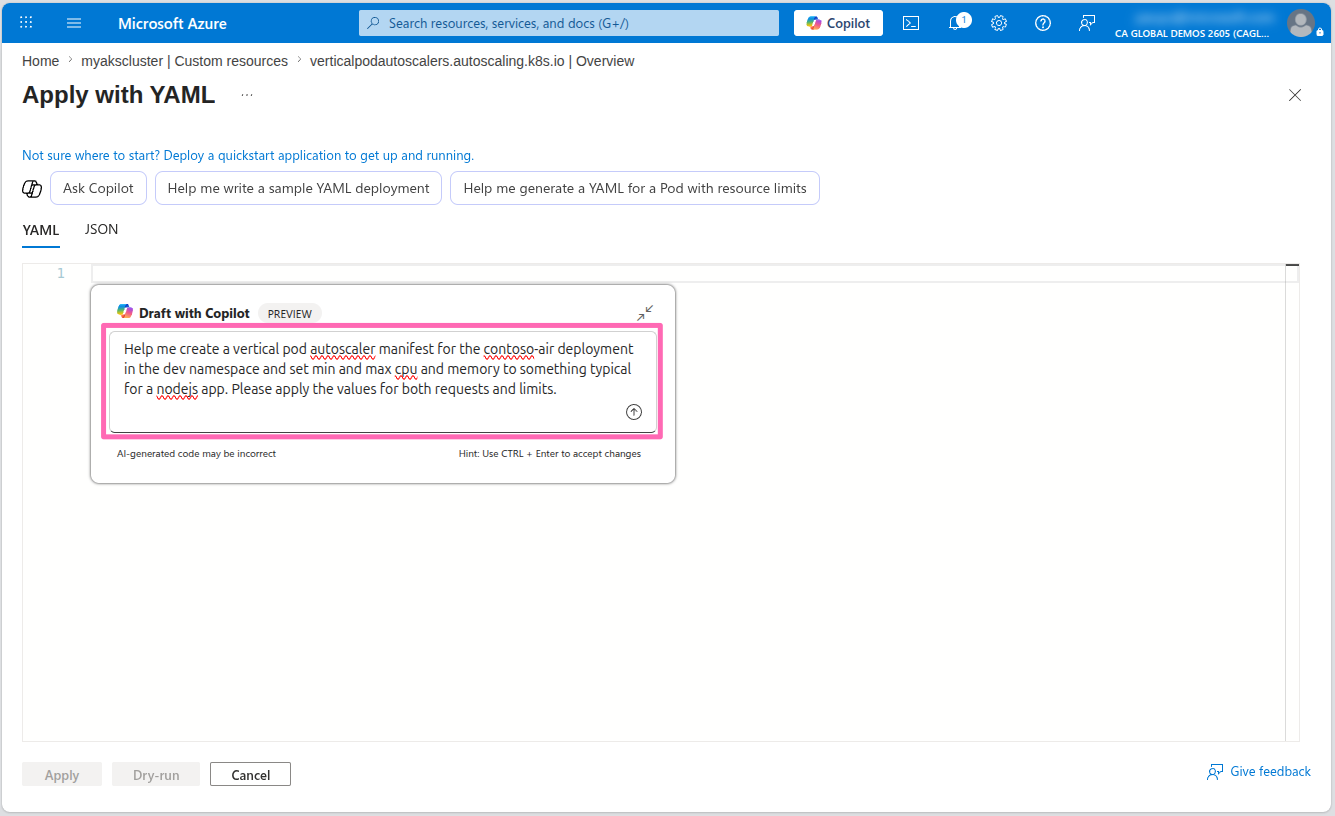The image size is (1335, 816).
Task: Click the Copilot button in header
Action: pos(838,23)
